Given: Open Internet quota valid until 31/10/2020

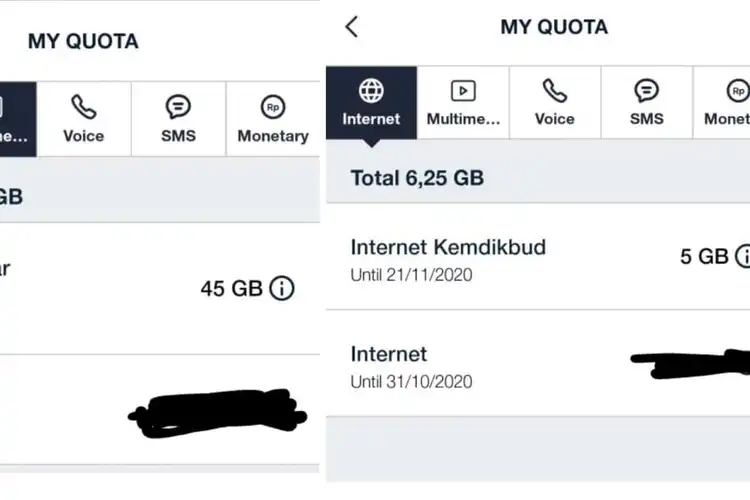Looking at the screenshot, I should click(538, 364).
